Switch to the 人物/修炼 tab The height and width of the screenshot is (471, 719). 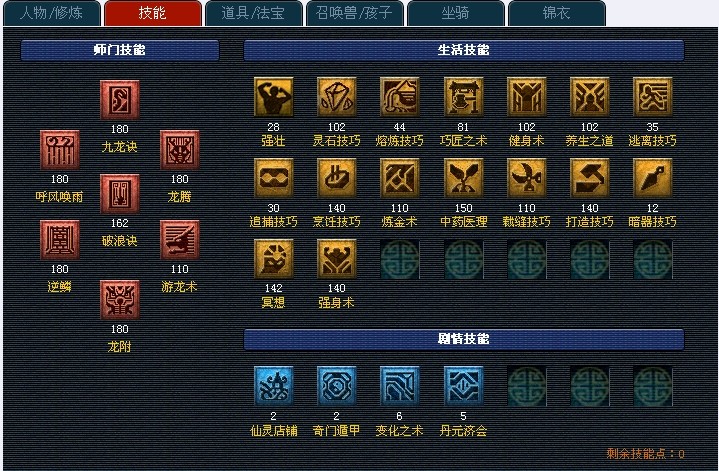tap(51, 13)
